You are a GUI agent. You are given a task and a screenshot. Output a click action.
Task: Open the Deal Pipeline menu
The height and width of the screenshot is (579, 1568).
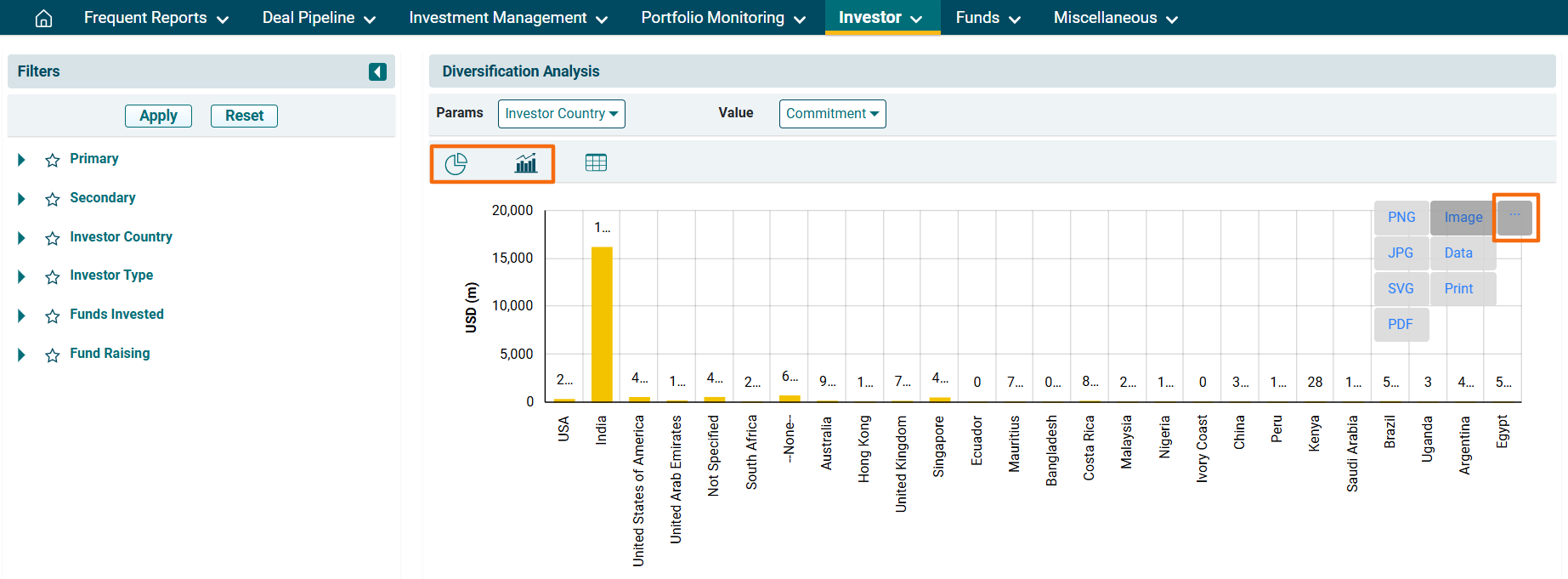pos(318,18)
